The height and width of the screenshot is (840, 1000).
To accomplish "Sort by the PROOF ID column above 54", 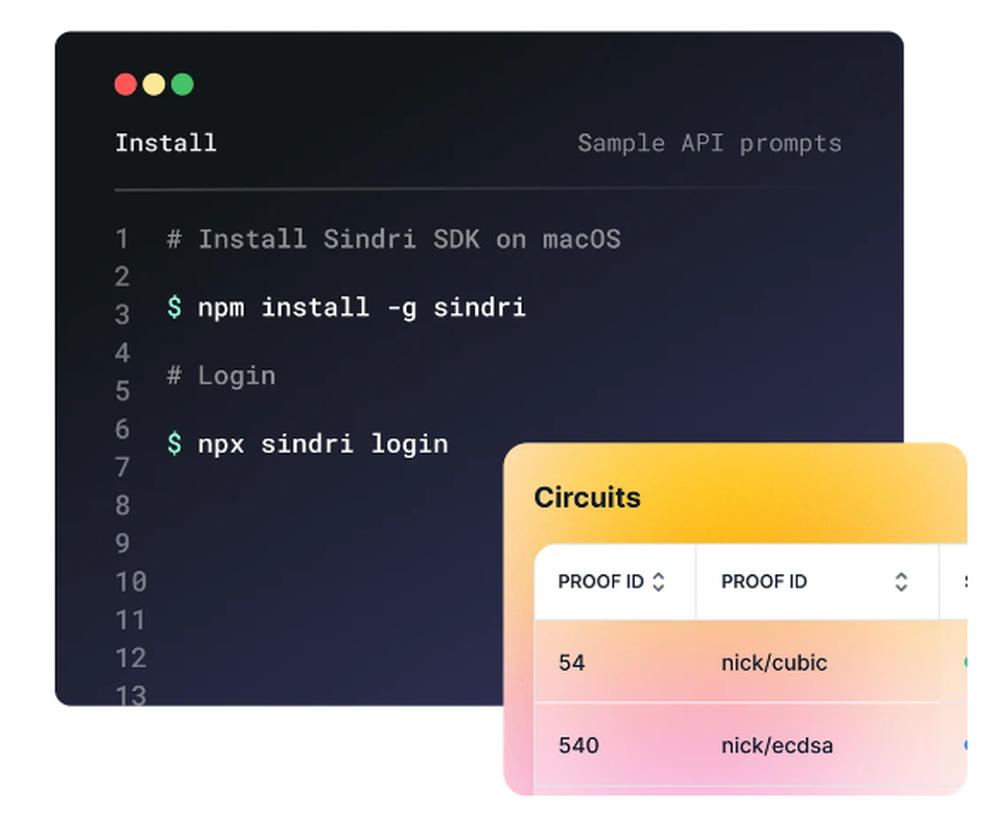I will click(658, 582).
